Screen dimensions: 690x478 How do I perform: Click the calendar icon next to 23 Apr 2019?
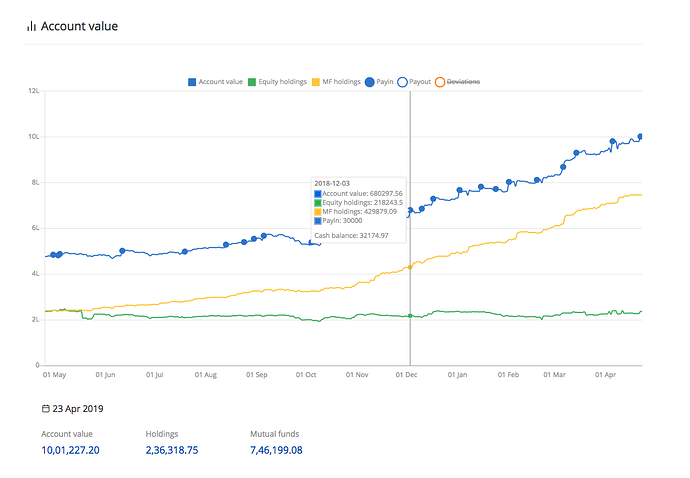point(46,409)
